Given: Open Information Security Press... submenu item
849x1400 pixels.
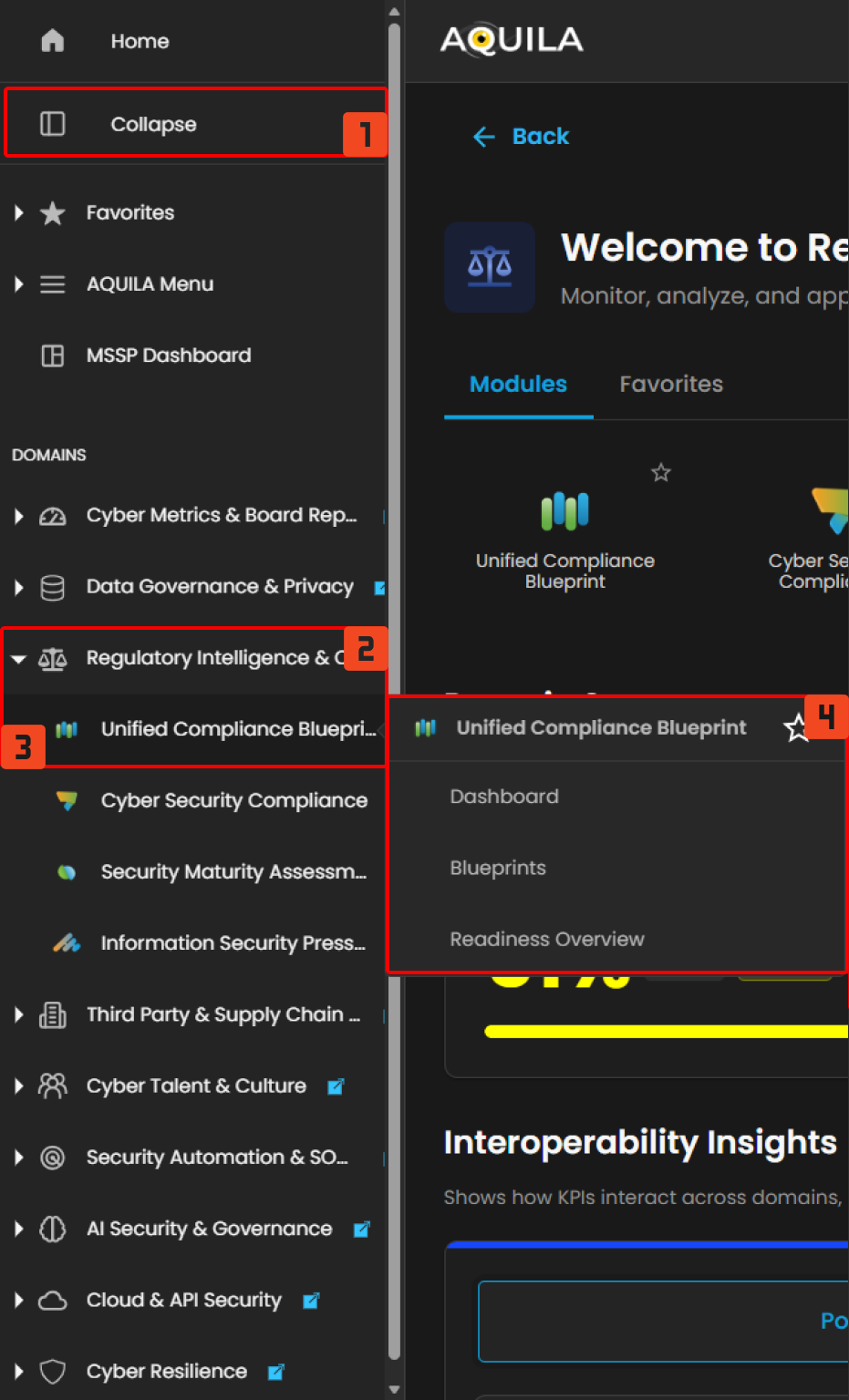Looking at the screenshot, I should [x=233, y=943].
